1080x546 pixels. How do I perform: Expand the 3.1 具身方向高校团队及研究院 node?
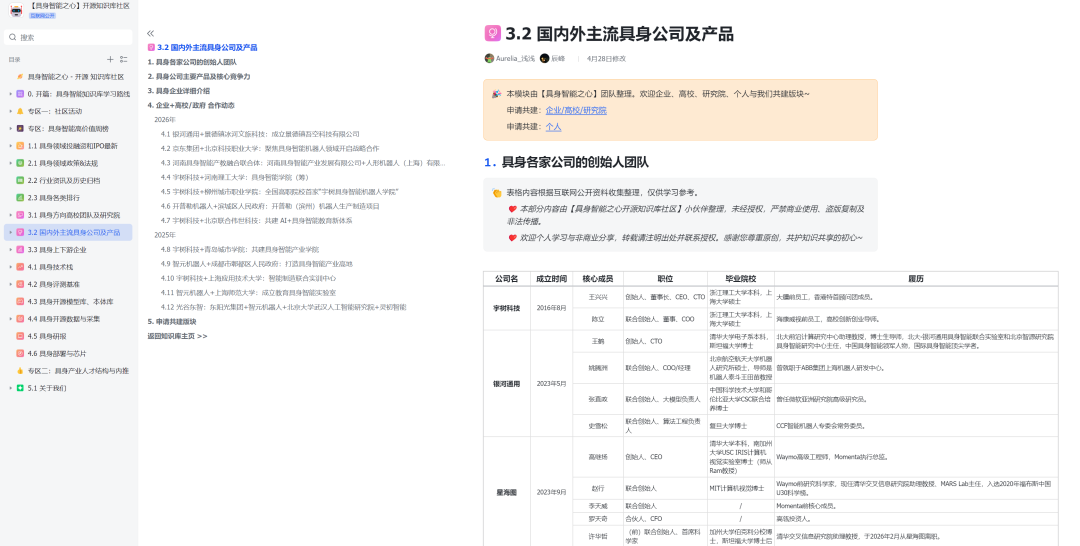10,215
